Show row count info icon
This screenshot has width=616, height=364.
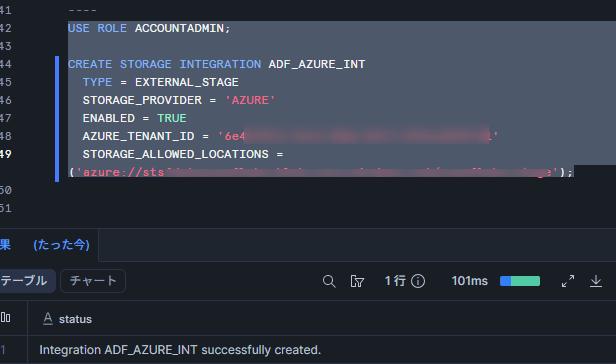point(418,281)
